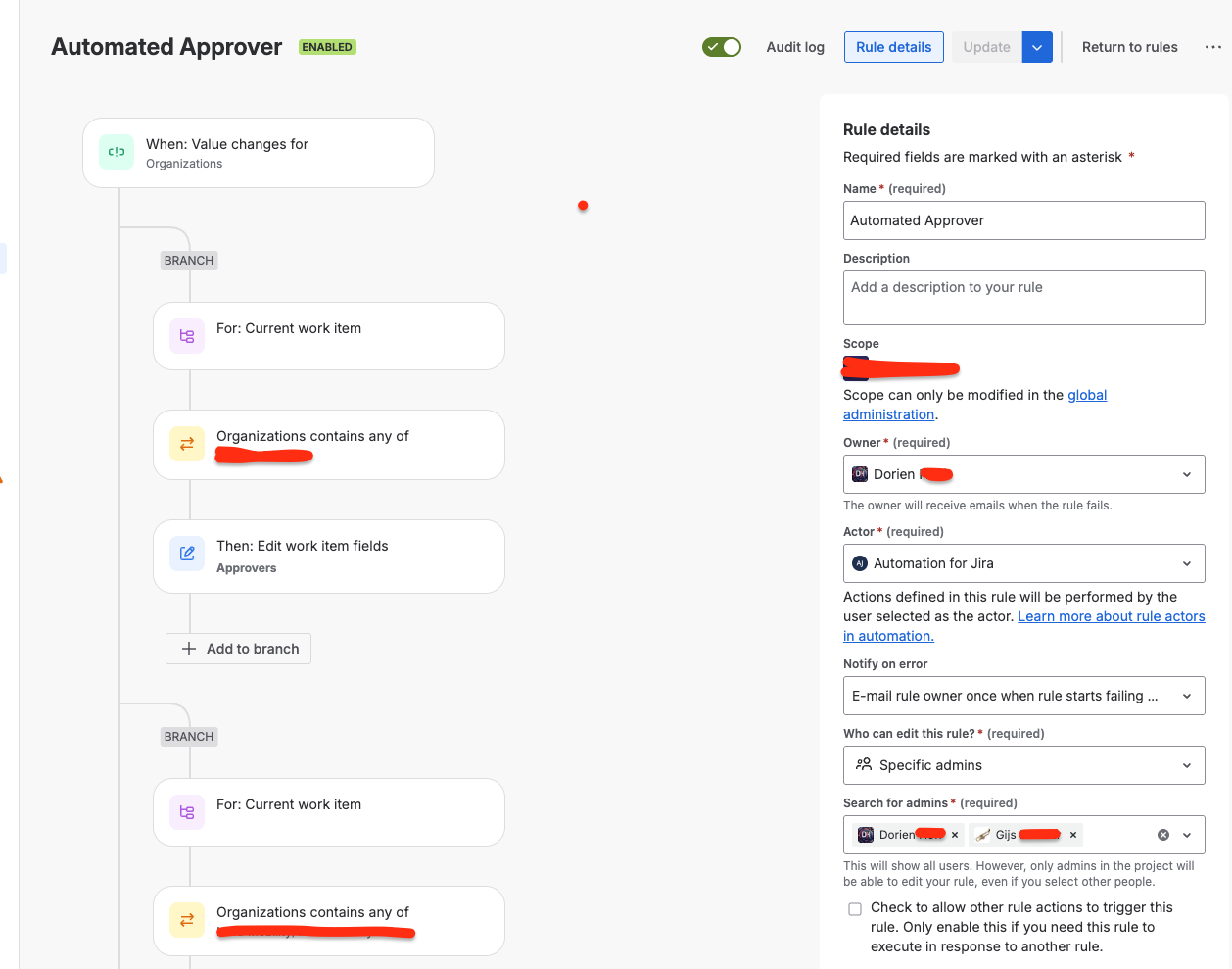Screen dimensions: 1232x969
Task: Check allow other rule actions to trigger
Action: [x=855, y=909]
